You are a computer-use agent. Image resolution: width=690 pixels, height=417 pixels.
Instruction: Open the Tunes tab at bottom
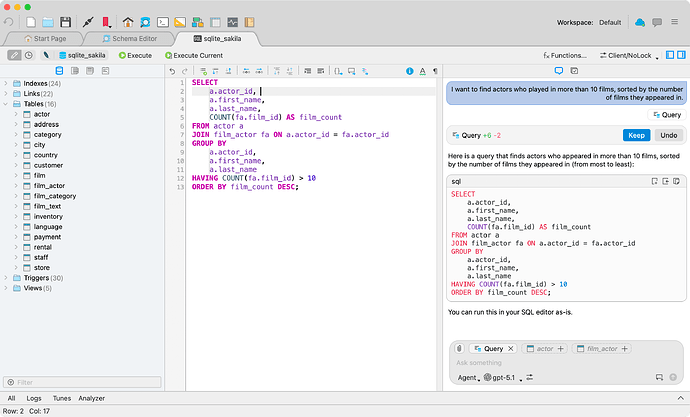pos(62,398)
